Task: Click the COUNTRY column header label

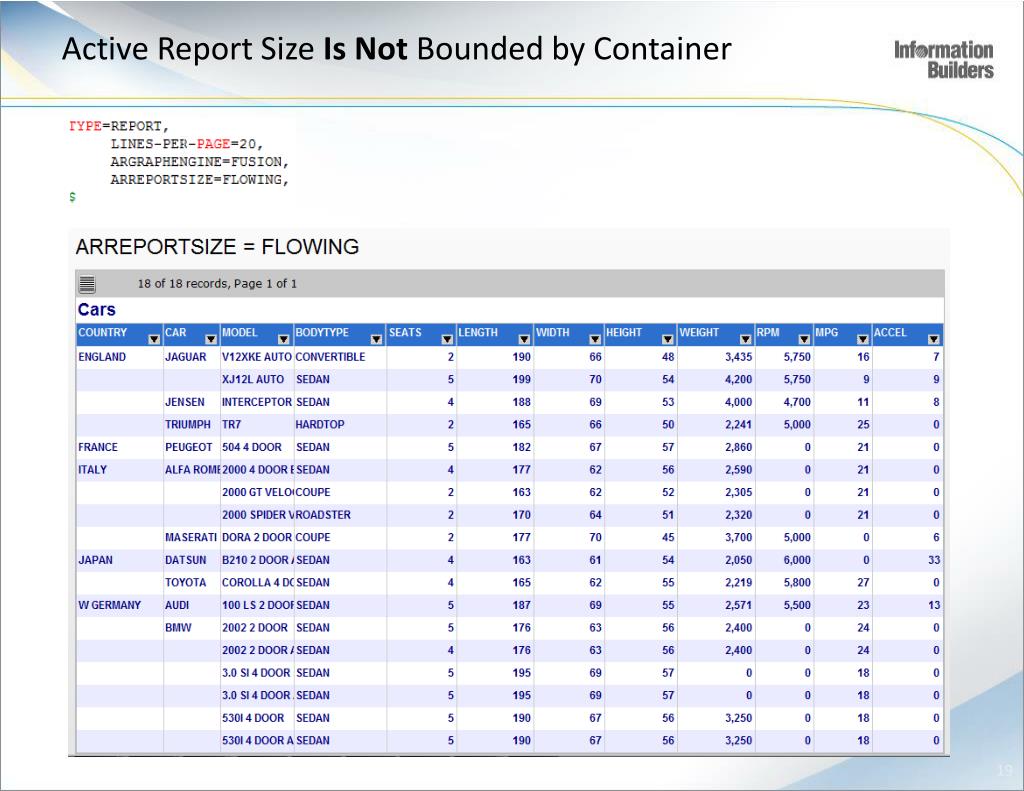Action: 103,332
